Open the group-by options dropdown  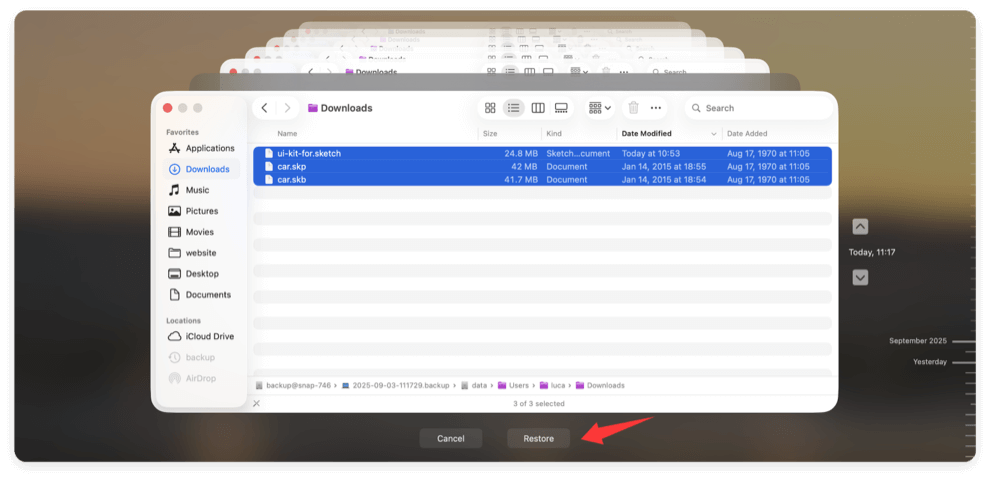click(599, 108)
